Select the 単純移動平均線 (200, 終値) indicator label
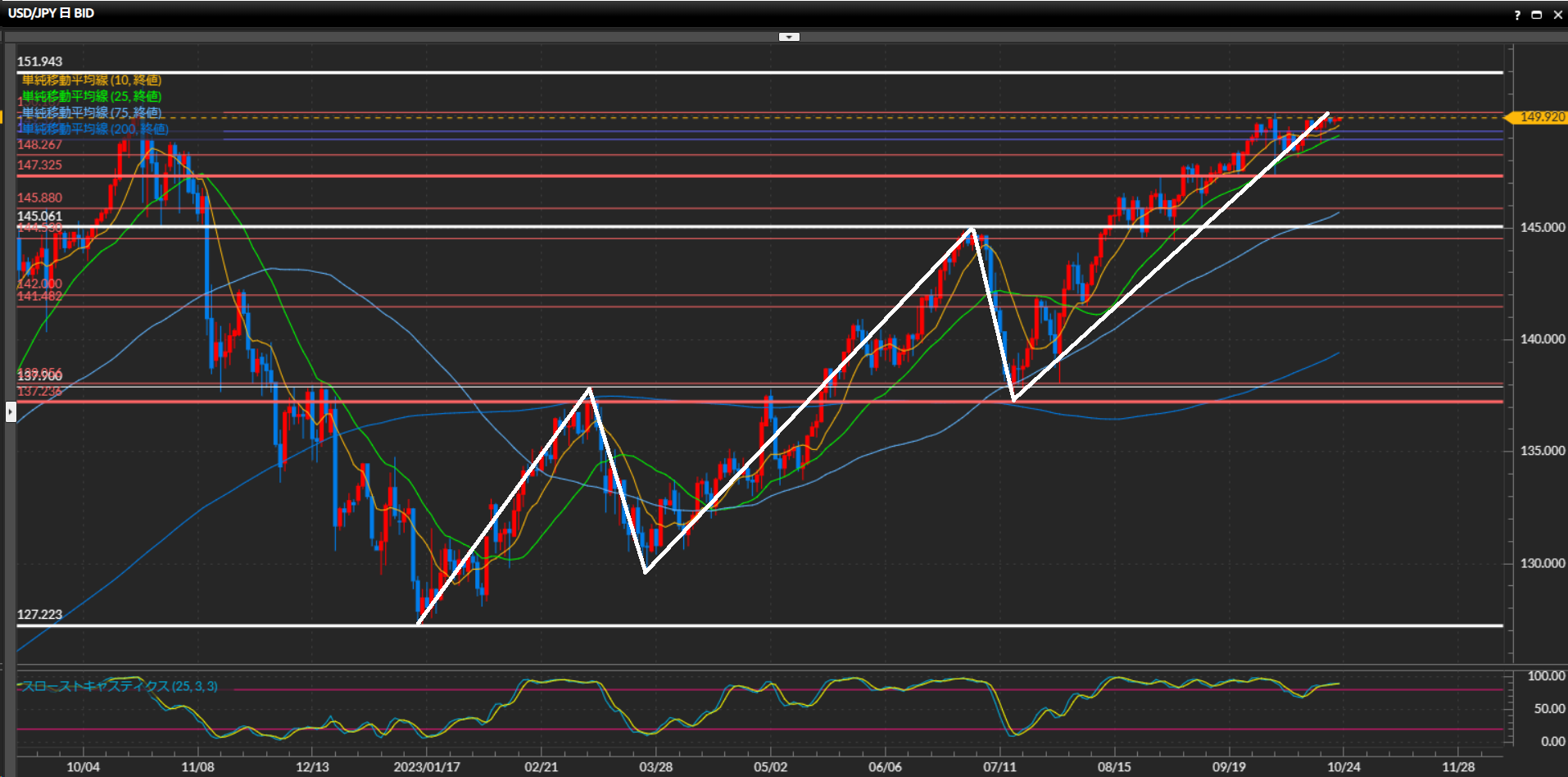 pos(94,129)
